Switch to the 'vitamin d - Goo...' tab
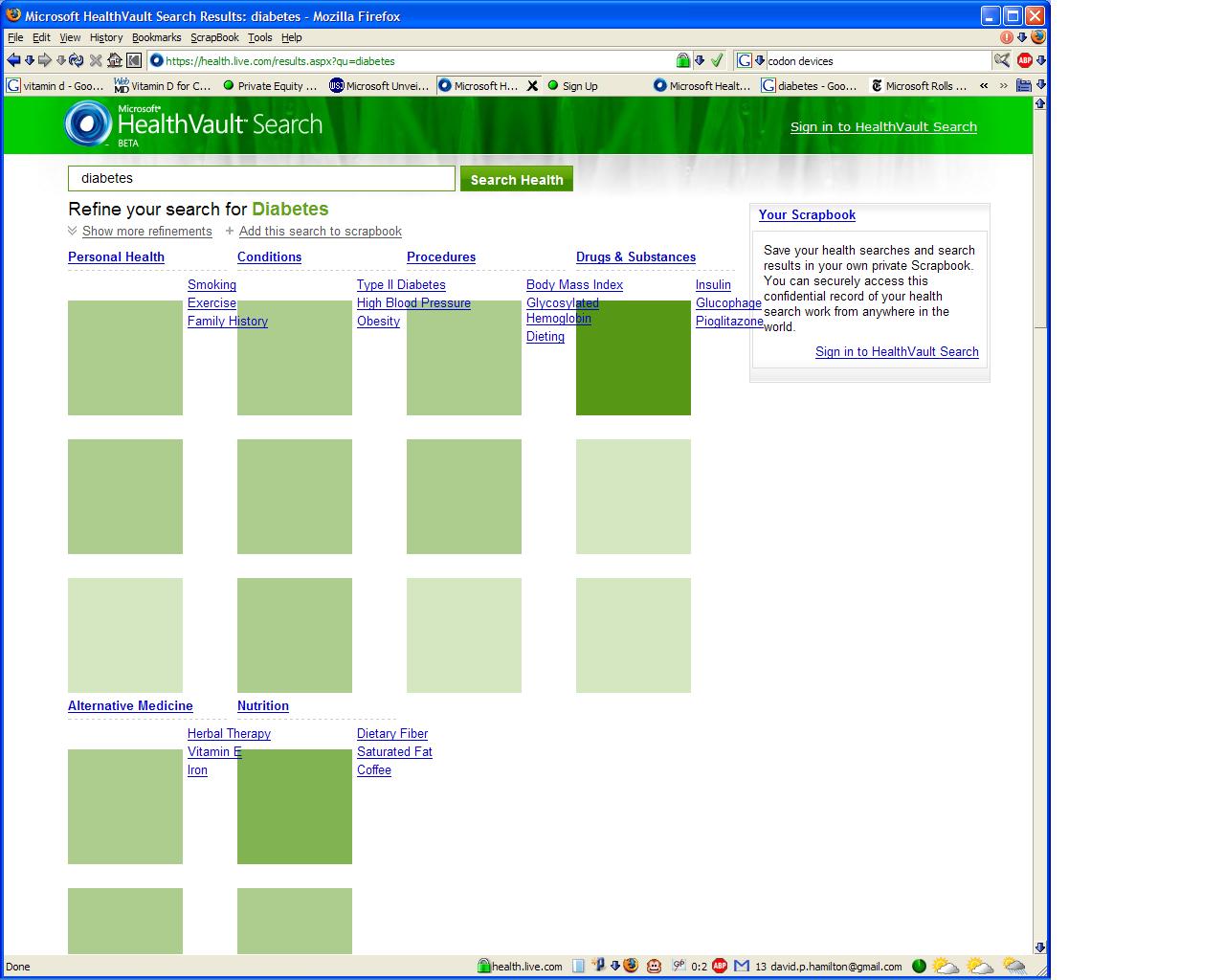Viewport: 1225px width, 980px height. (x=56, y=85)
